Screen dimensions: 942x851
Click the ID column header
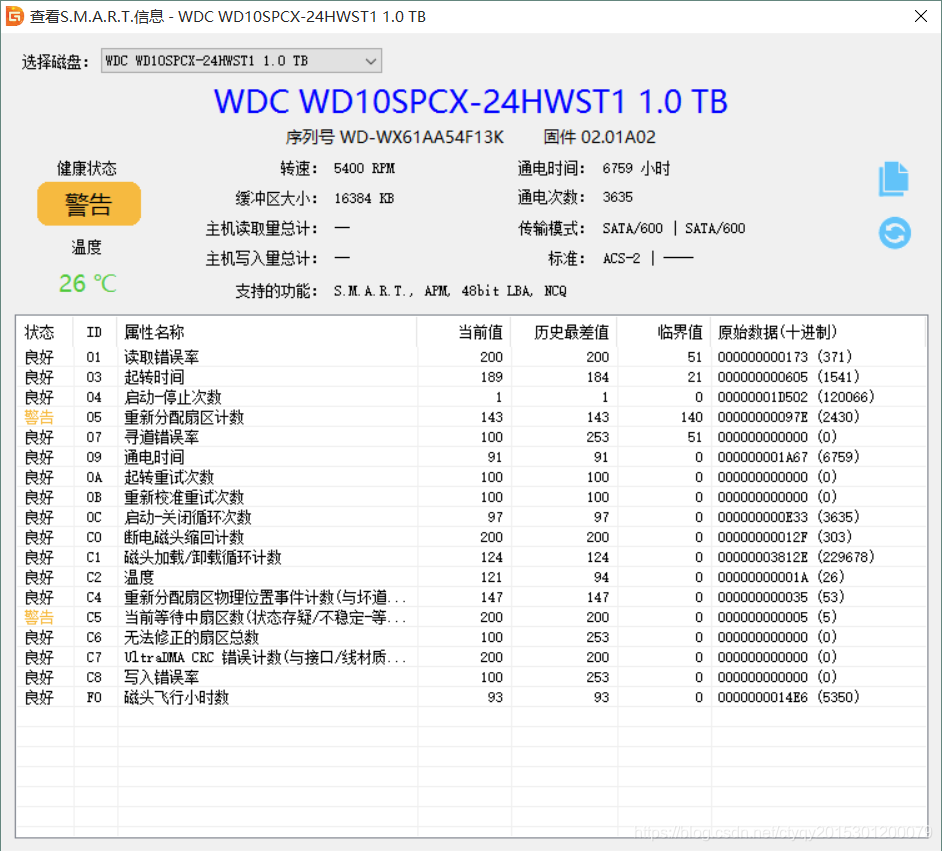pyautogui.click(x=94, y=332)
